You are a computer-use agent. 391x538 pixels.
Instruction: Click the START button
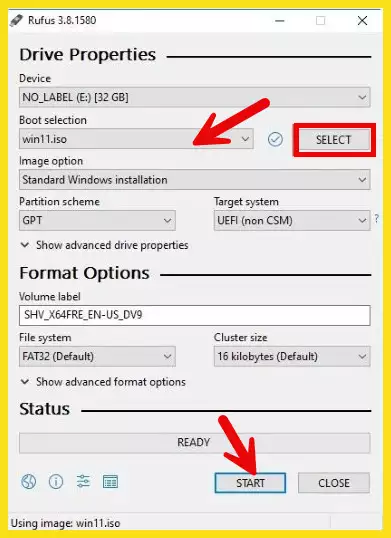pos(250,483)
